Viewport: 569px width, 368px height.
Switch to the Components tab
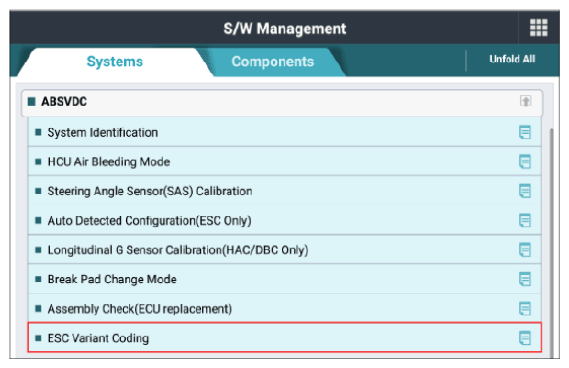tap(273, 62)
